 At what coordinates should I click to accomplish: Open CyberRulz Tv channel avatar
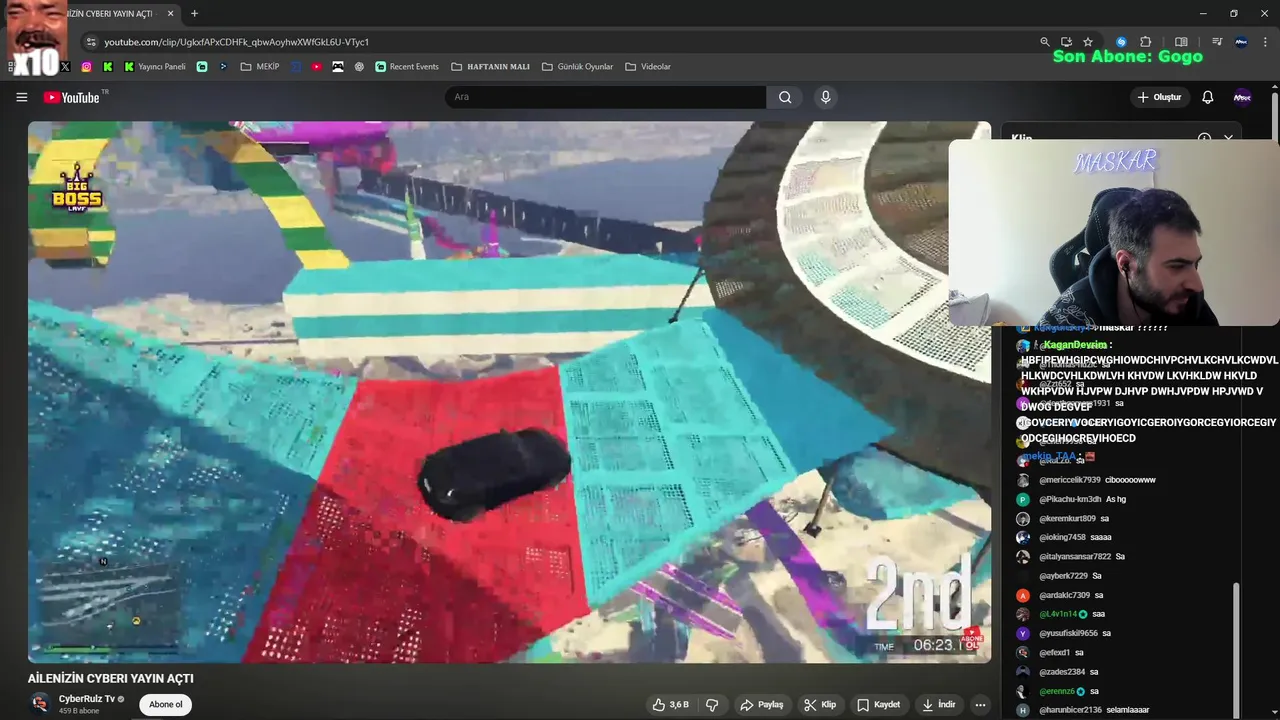pyautogui.click(x=40, y=704)
